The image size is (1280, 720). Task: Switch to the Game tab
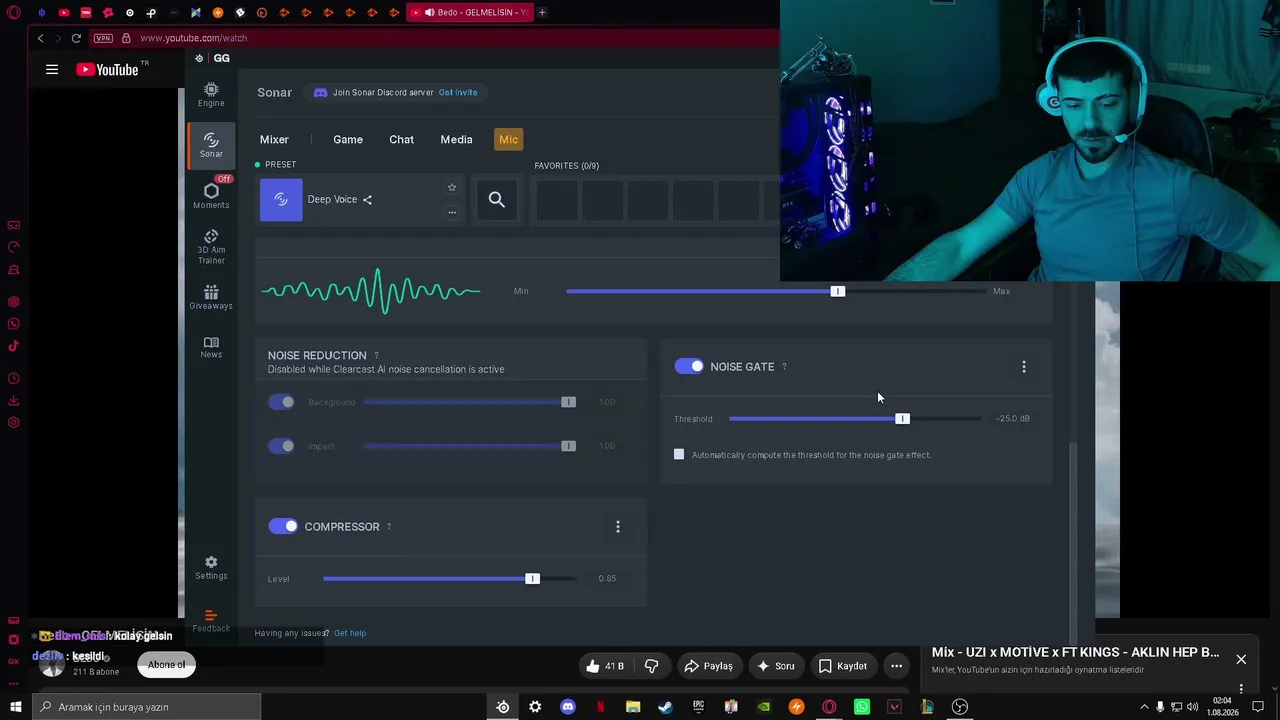[348, 140]
